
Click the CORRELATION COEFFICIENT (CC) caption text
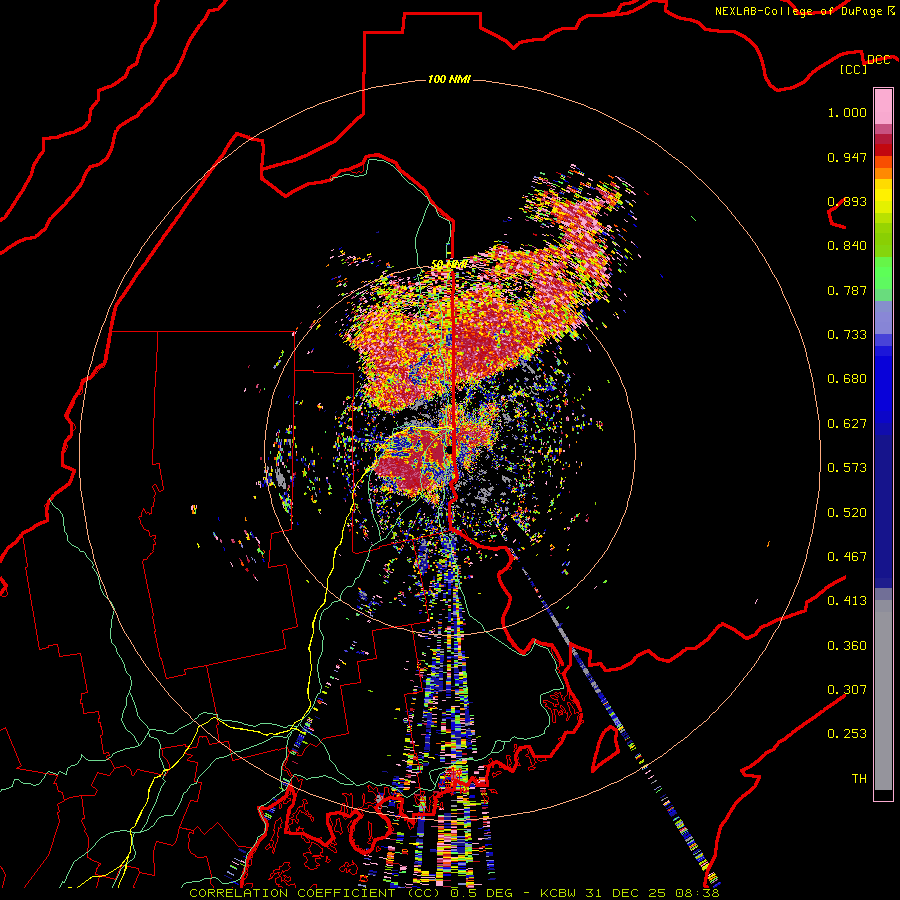314,893
